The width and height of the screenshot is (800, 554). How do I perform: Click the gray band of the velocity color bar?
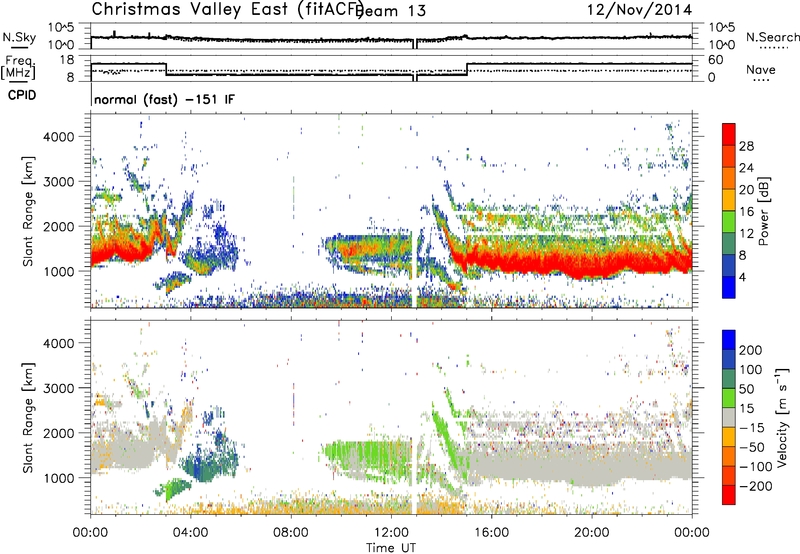point(729,417)
